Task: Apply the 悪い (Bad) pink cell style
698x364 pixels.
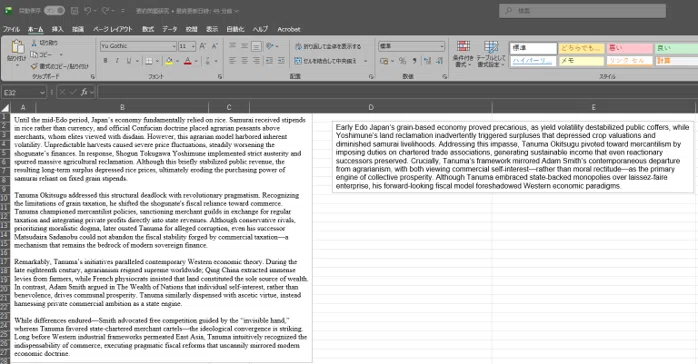Action: tap(629, 48)
